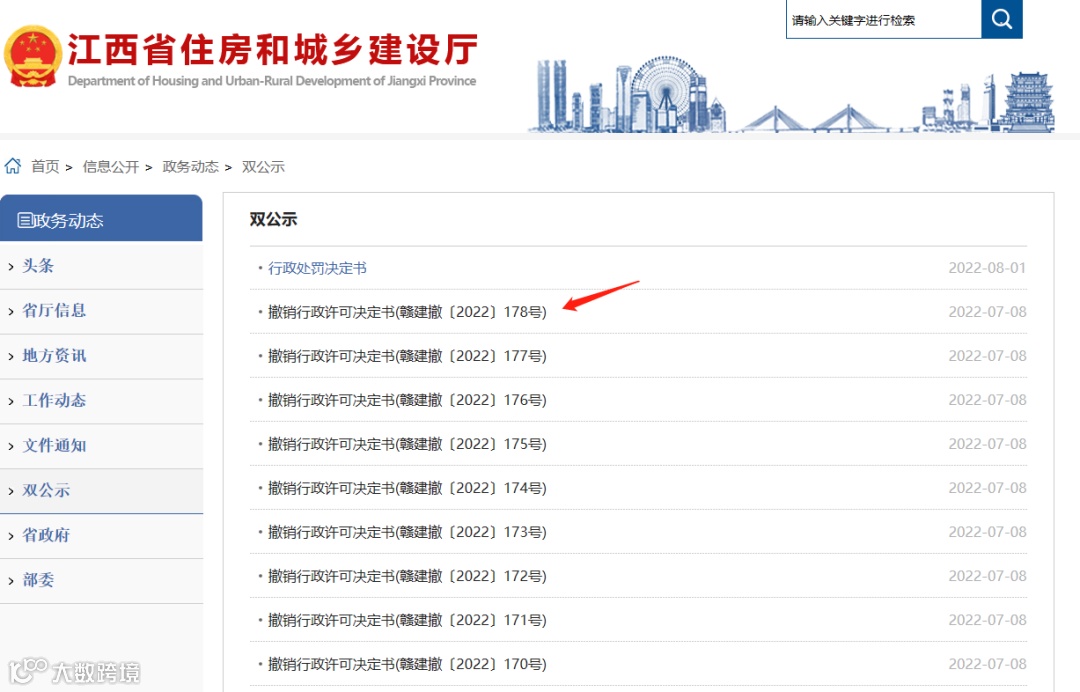The width and height of the screenshot is (1080, 692).
Task: Open 首页 breadcrumb link
Action: pyautogui.click(x=45, y=167)
